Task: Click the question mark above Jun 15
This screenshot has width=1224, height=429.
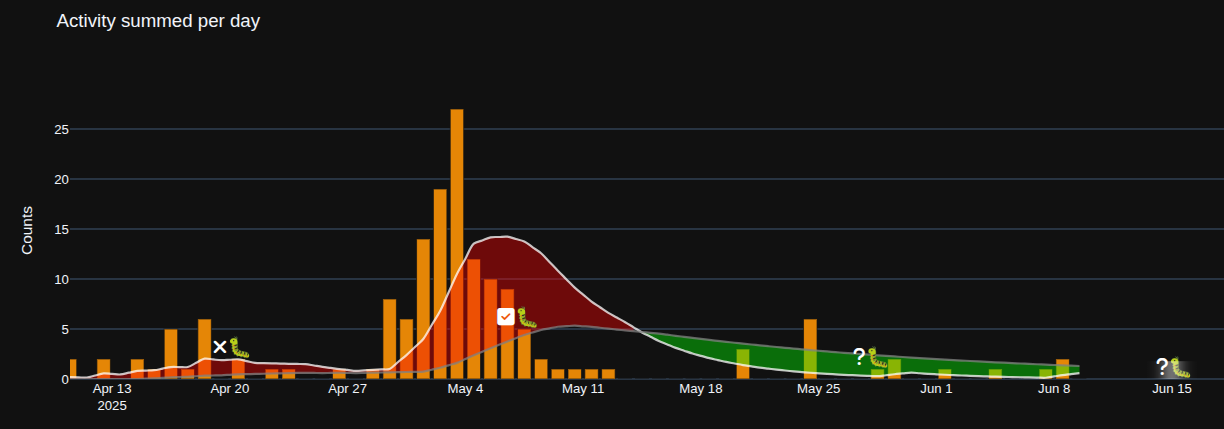Action: pos(1161,366)
